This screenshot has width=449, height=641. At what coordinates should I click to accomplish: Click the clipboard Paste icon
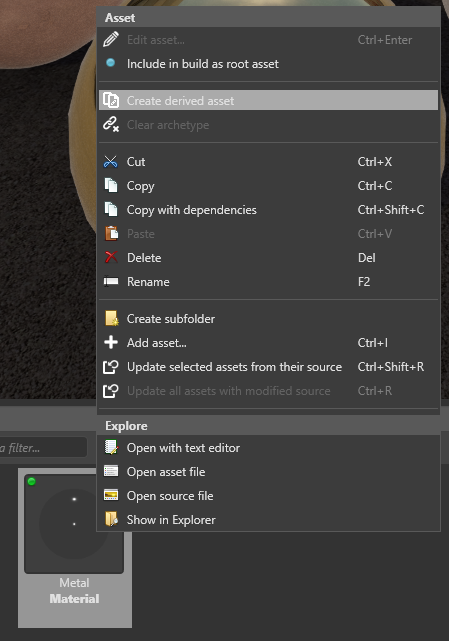pyautogui.click(x=111, y=233)
